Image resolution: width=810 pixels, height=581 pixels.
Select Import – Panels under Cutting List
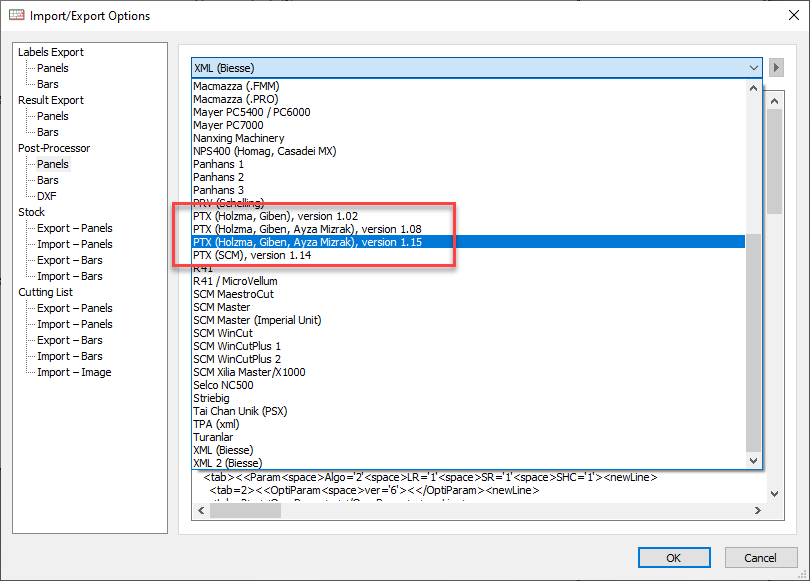pos(74,324)
